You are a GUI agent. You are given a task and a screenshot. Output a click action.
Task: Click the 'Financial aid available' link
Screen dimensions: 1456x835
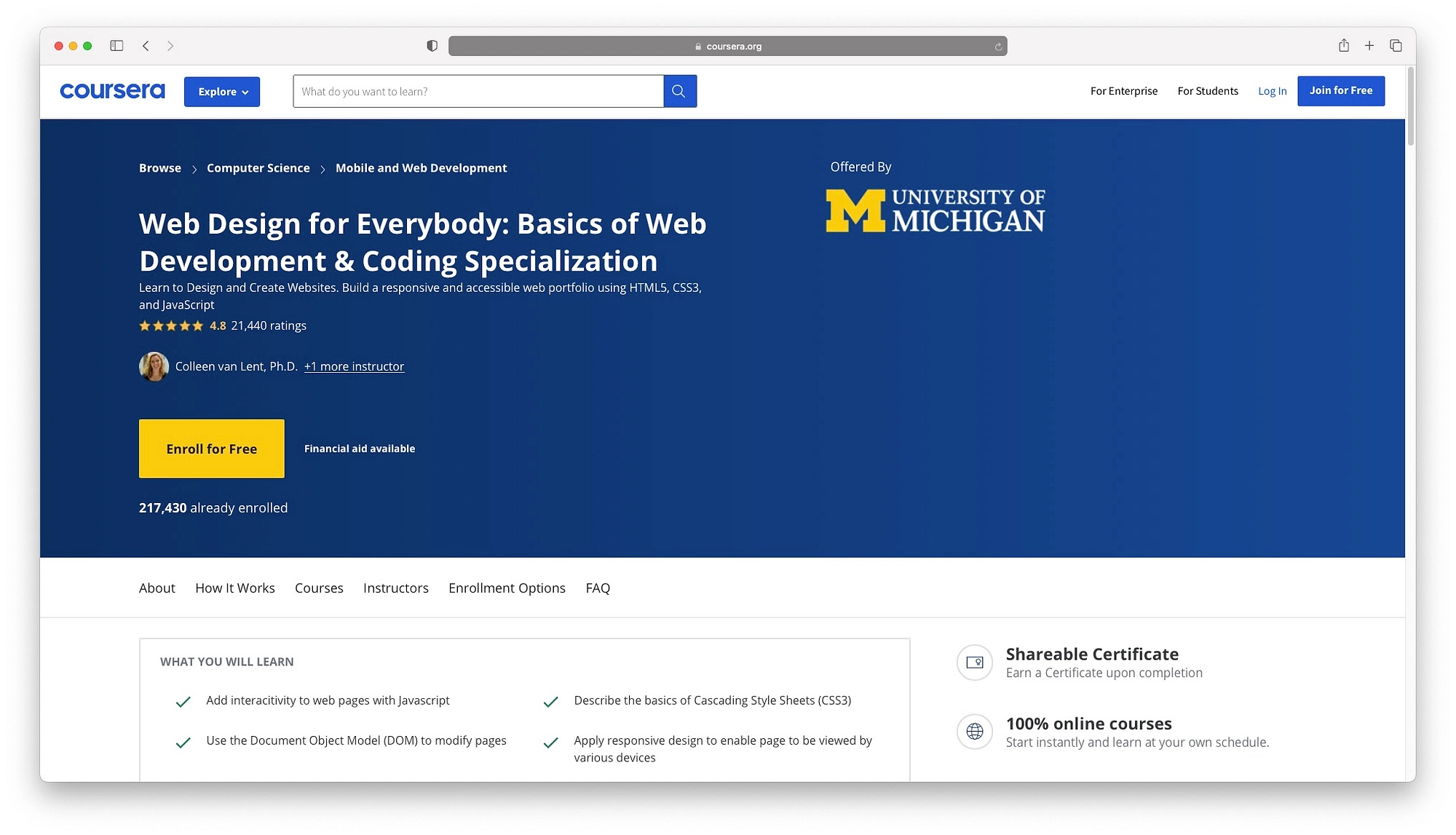pyautogui.click(x=359, y=448)
